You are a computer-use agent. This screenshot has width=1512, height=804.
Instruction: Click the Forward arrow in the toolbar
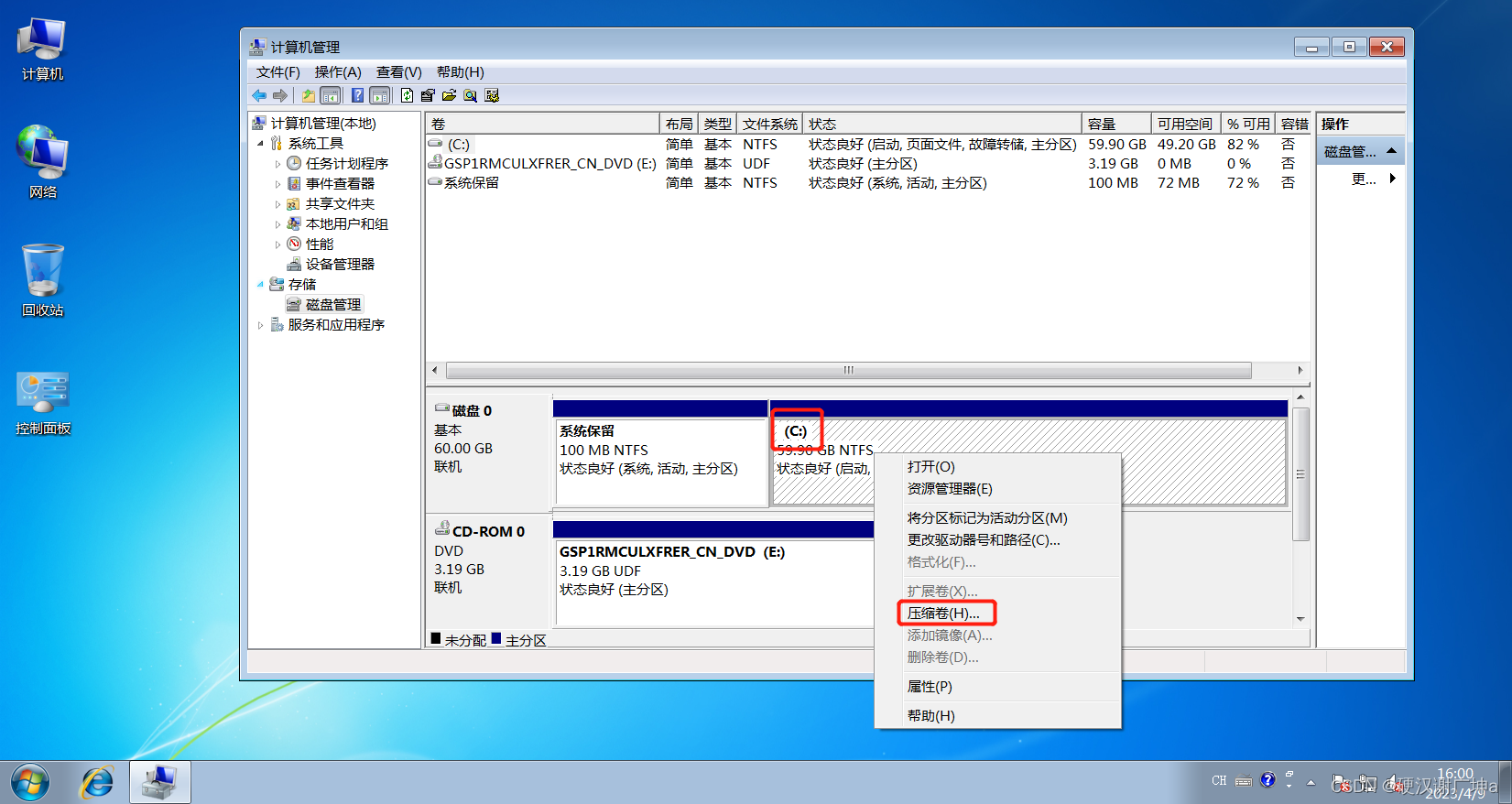280,95
